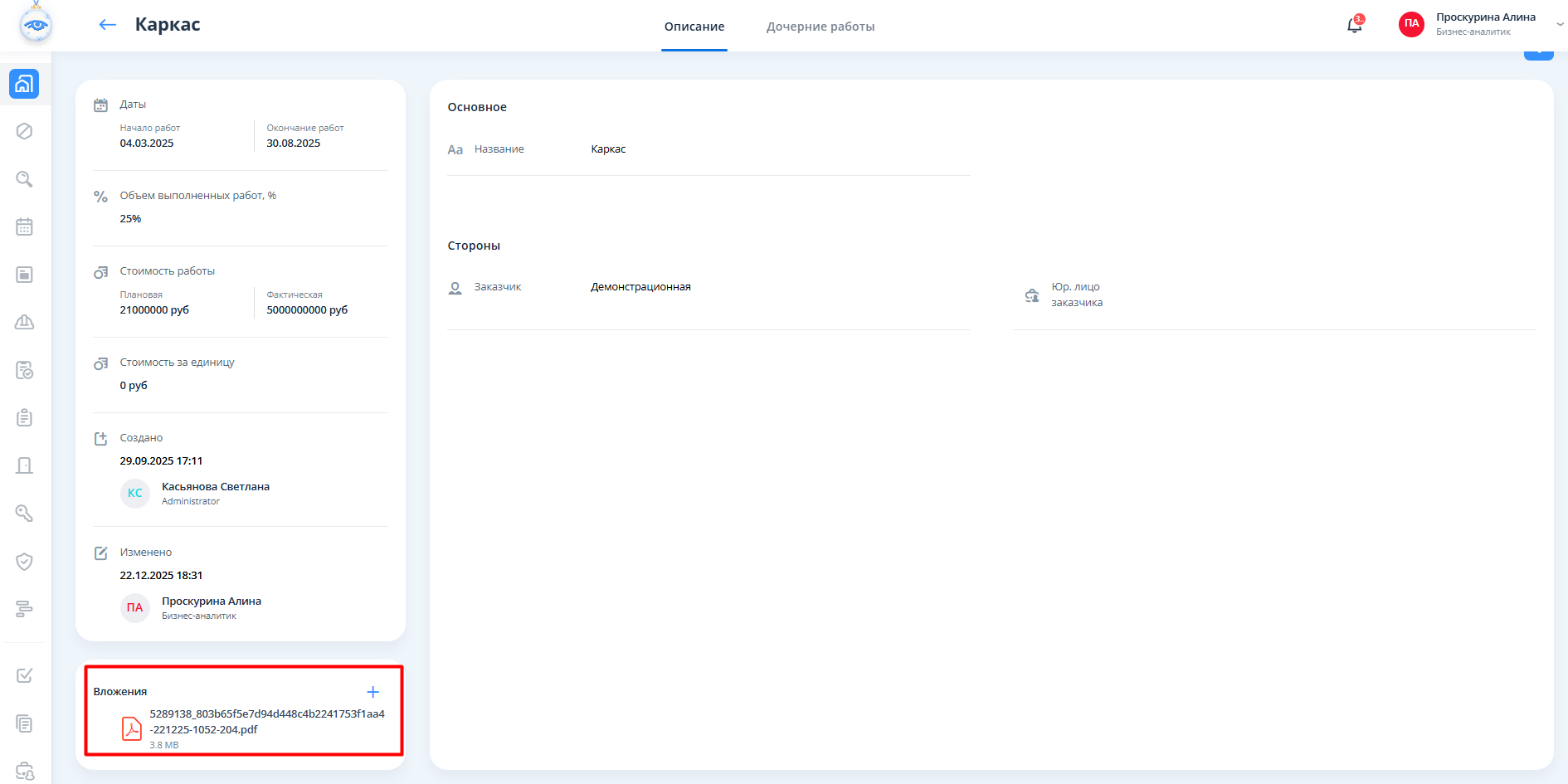Image resolution: width=1568 pixels, height=784 pixels.
Task: Select the Gantt bars icon in sidebar
Action: click(x=24, y=609)
